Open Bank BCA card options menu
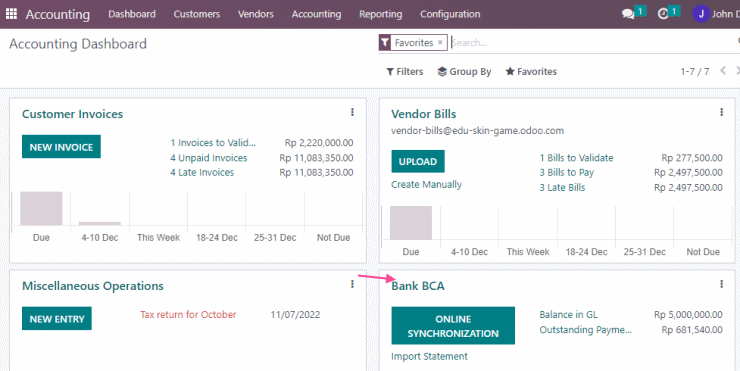This screenshot has width=740, height=371. (x=721, y=284)
